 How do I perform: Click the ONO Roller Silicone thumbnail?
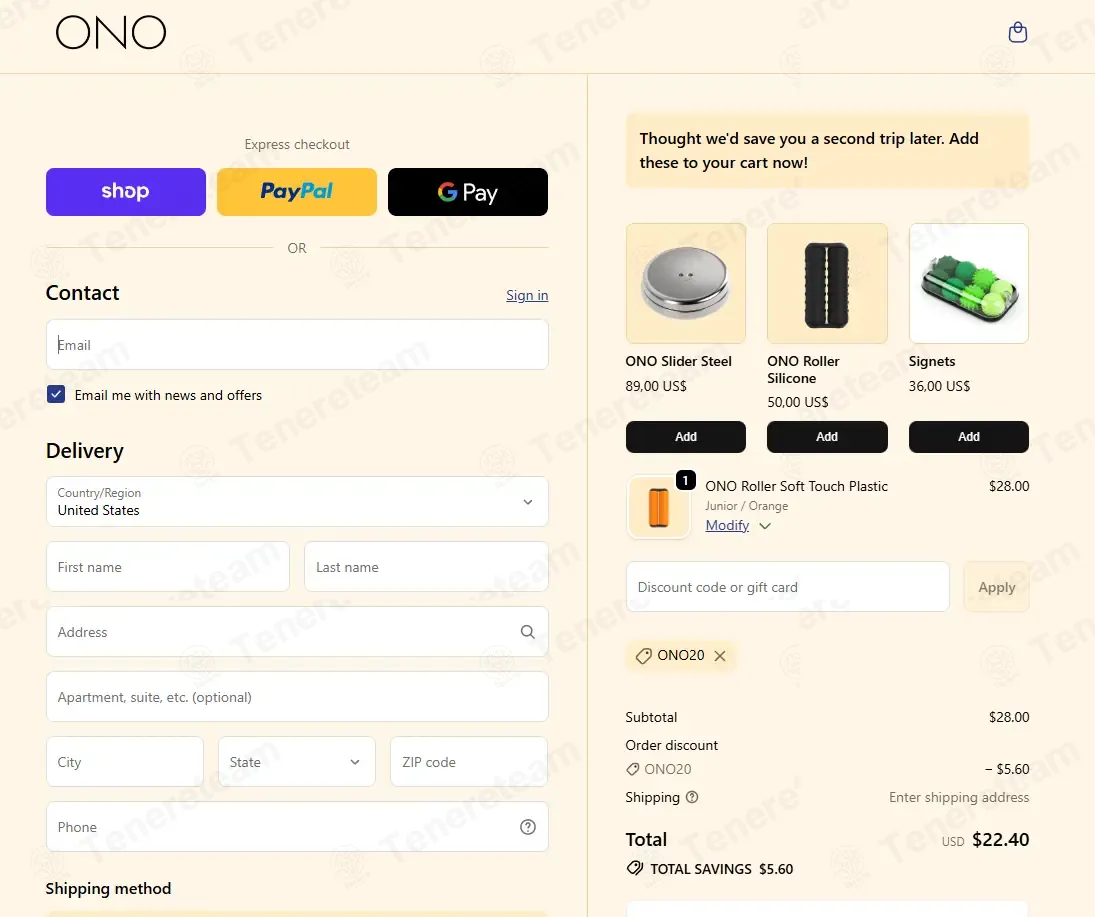coord(827,284)
